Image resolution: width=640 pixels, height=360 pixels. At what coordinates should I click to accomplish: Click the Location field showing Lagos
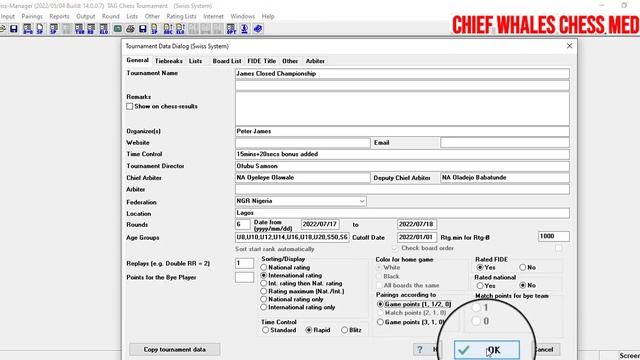tap(402, 213)
